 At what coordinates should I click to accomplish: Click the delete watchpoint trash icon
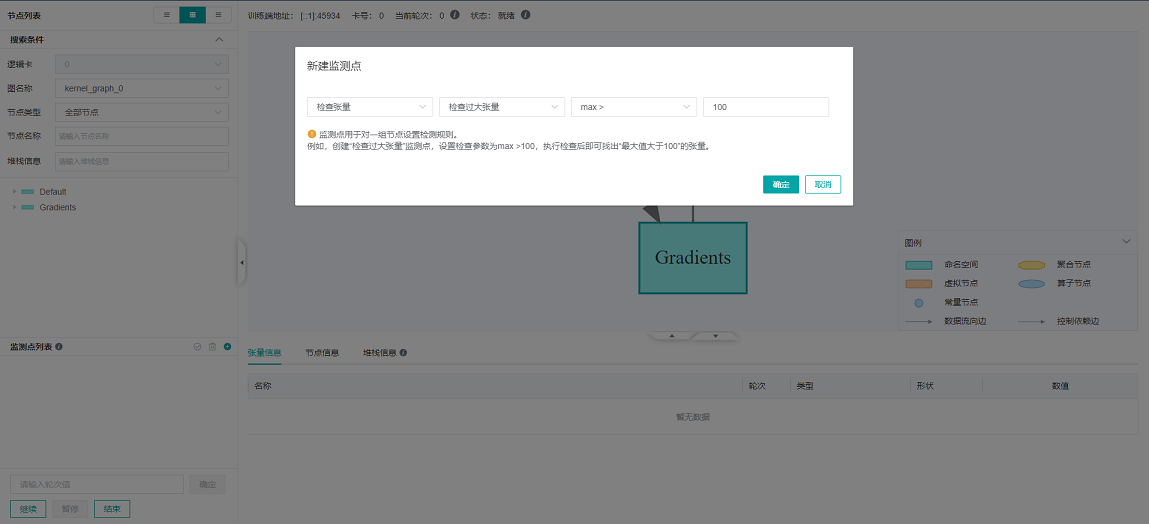click(x=212, y=347)
